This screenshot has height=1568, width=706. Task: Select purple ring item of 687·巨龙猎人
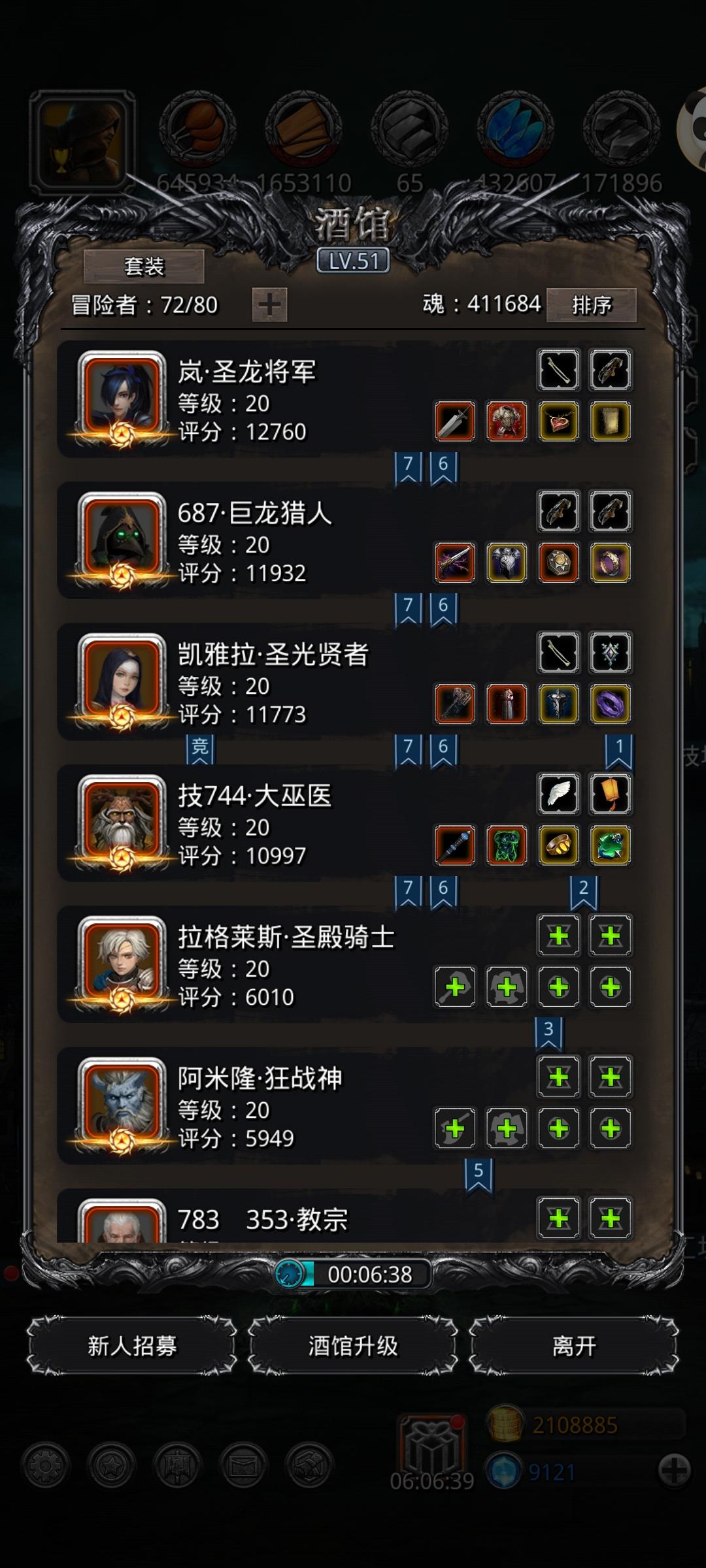pyautogui.click(x=611, y=563)
